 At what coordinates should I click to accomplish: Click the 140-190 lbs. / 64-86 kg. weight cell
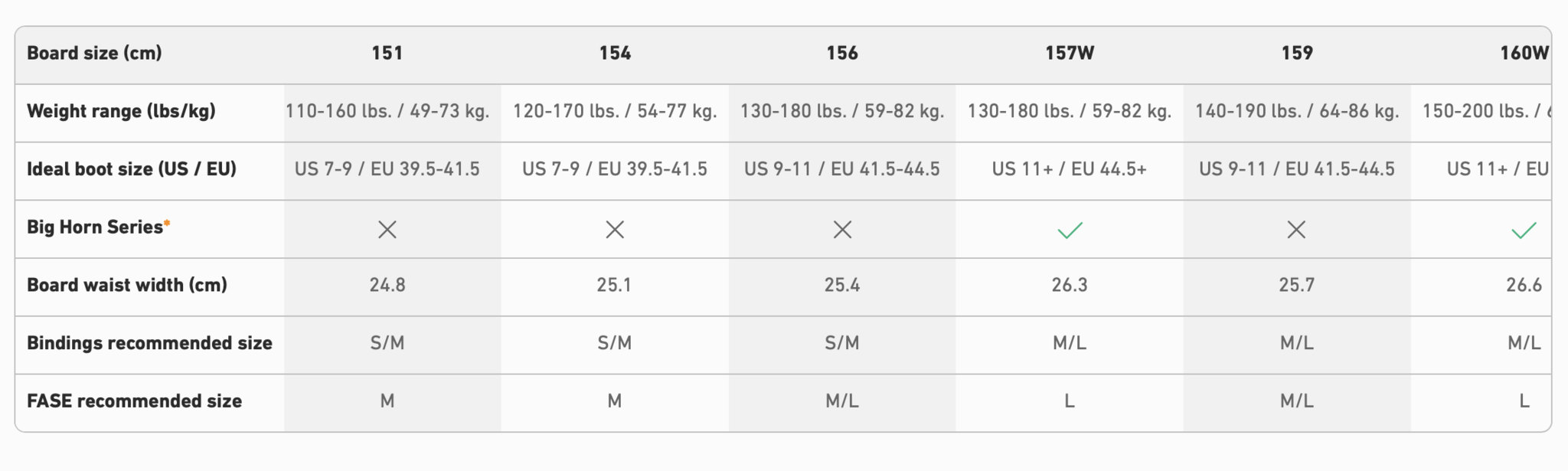(1296, 111)
